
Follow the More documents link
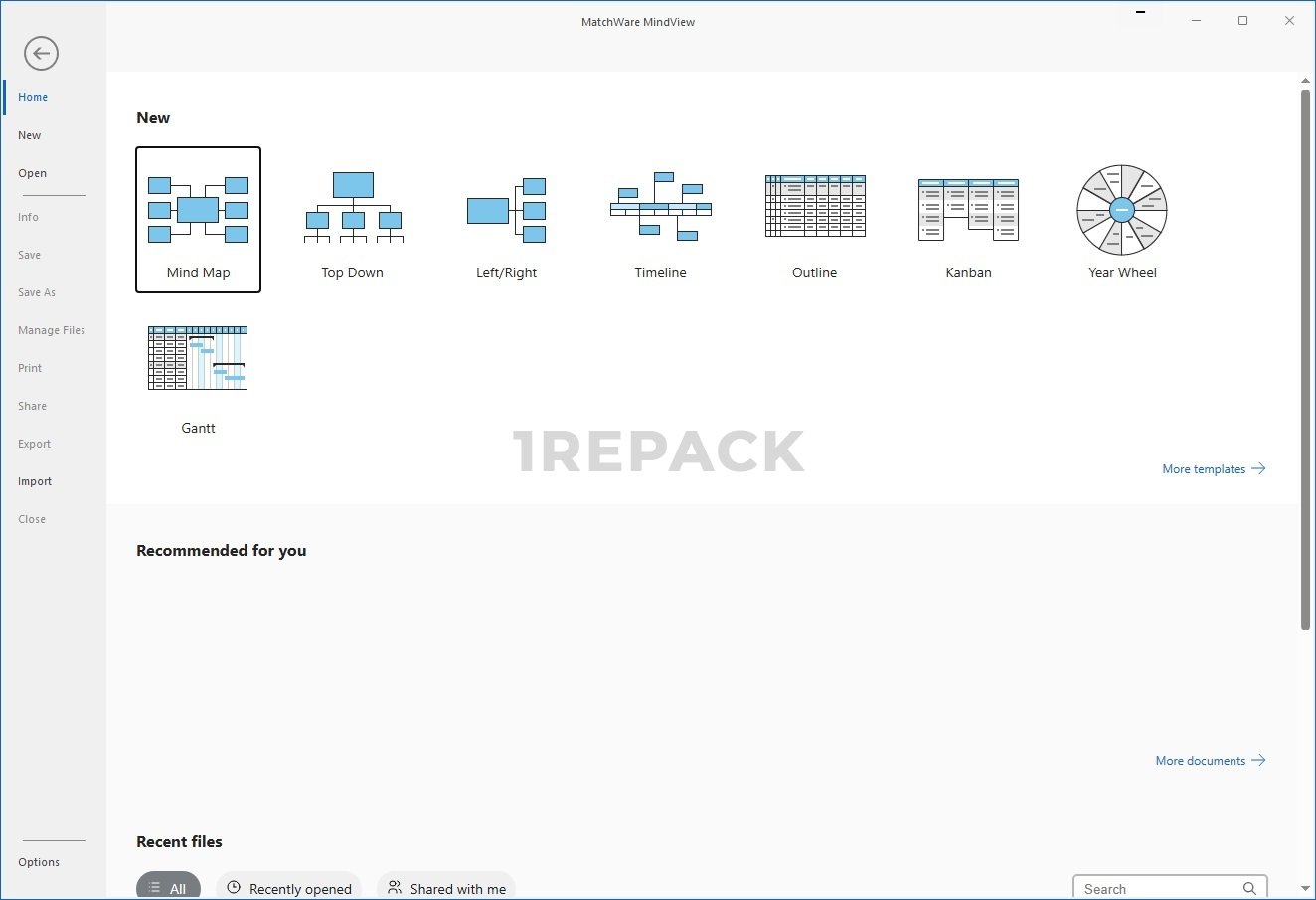(x=1210, y=761)
